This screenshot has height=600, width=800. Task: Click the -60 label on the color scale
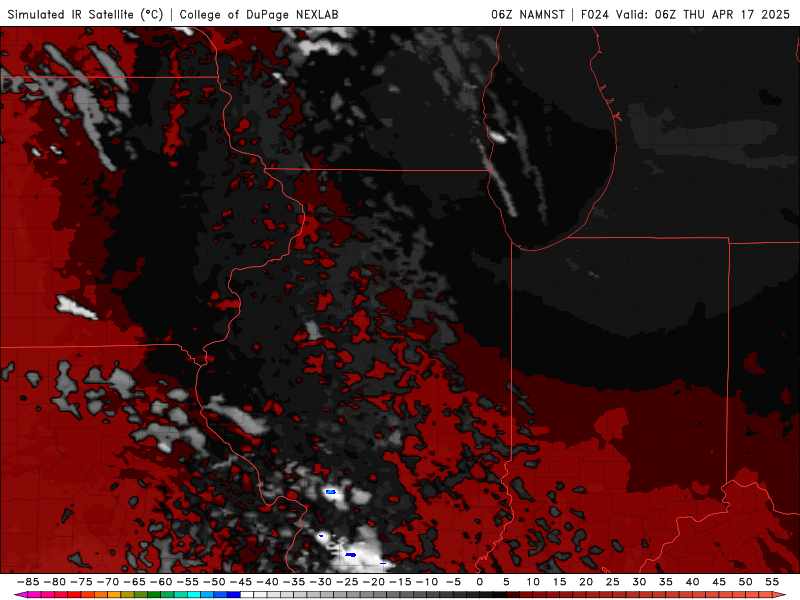[x=161, y=582]
